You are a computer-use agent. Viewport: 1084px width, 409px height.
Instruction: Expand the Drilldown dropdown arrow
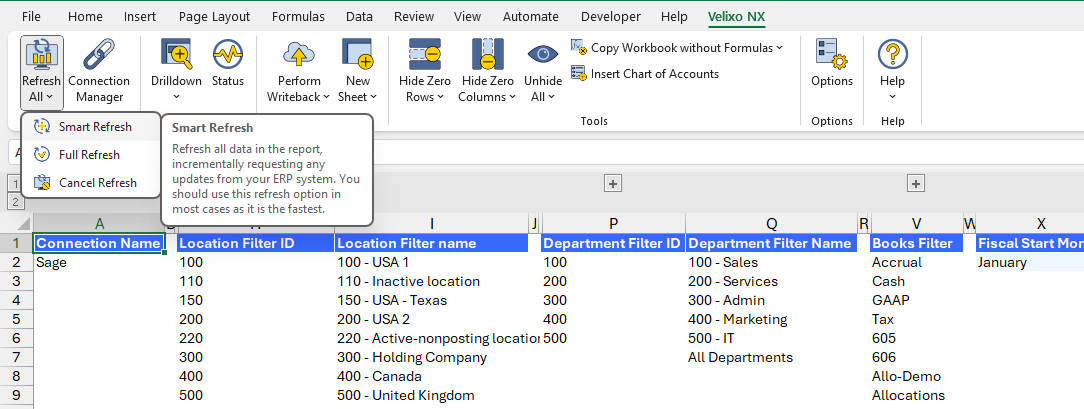coord(176,97)
